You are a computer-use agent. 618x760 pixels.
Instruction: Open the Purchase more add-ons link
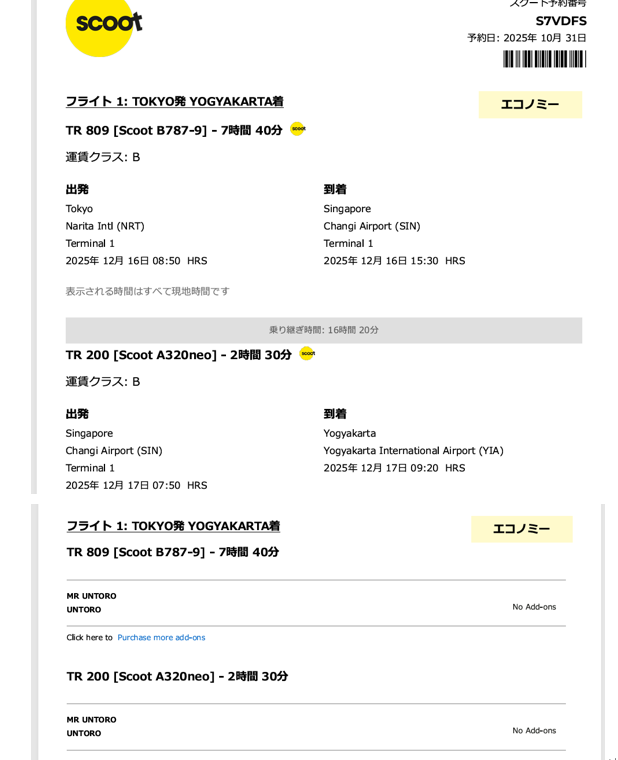coord(161,637)
